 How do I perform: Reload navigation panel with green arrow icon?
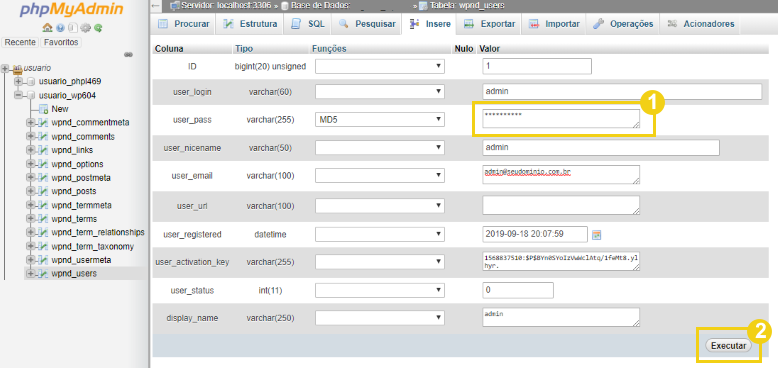(x=98, y=28)
